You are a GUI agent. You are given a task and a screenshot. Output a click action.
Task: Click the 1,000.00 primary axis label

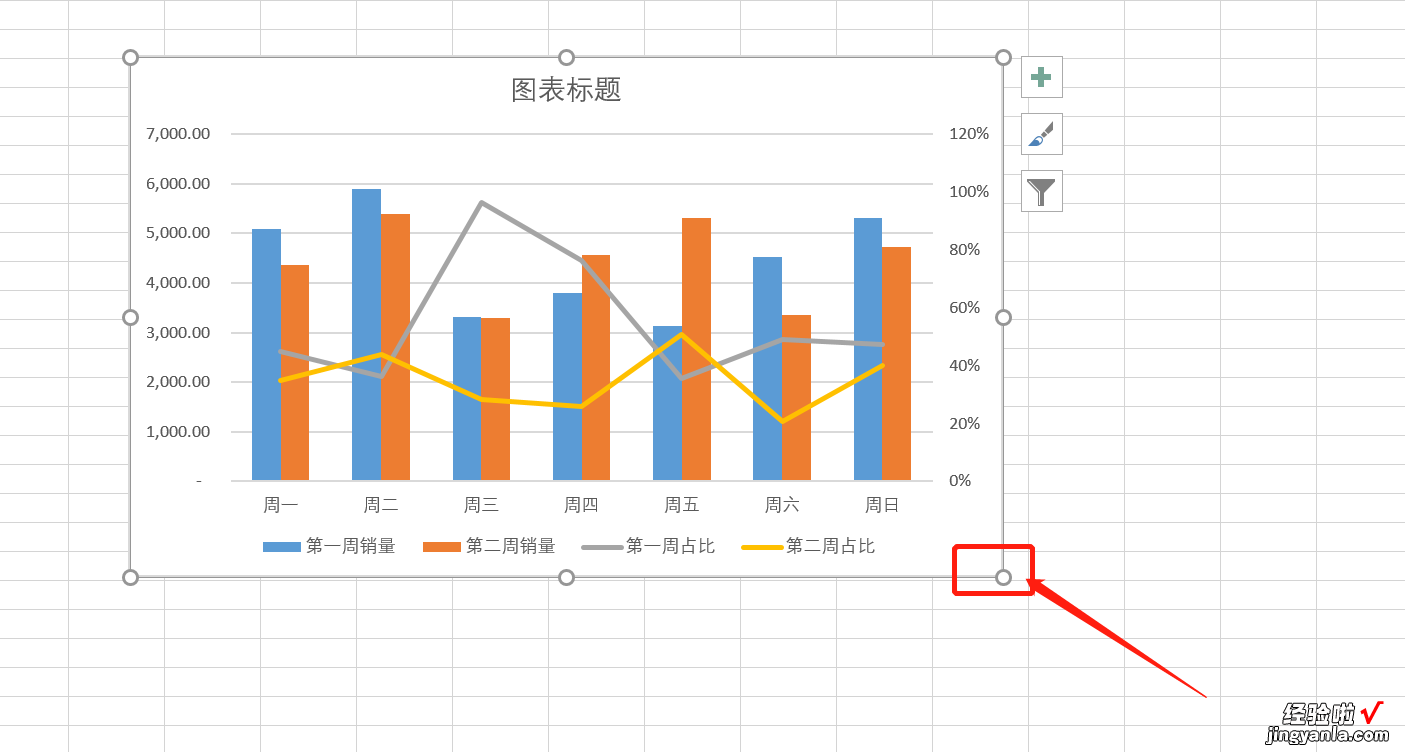pyautogui.click(x=178, y=431)
